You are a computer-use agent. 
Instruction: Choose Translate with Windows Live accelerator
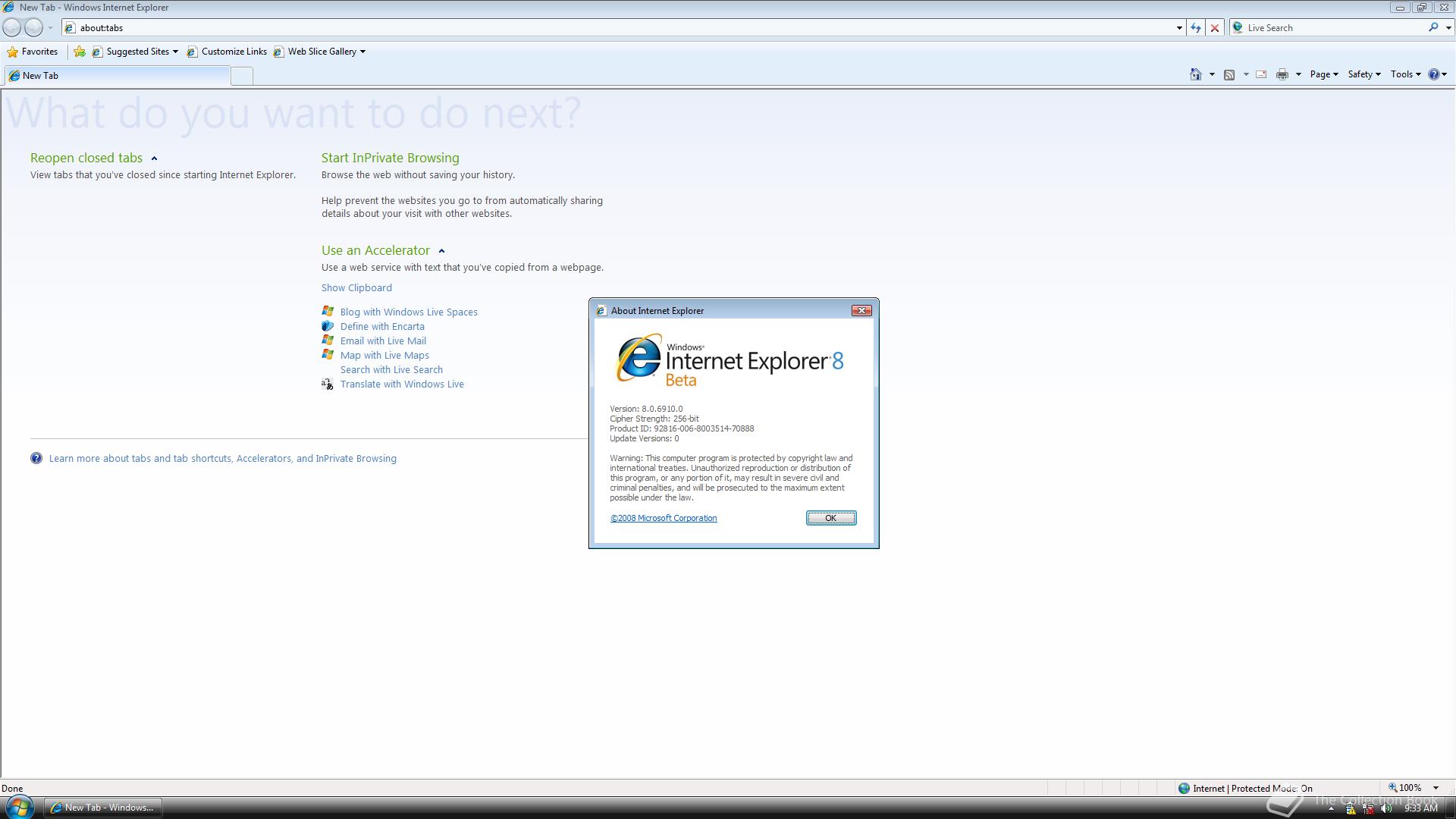pos(402,384)
